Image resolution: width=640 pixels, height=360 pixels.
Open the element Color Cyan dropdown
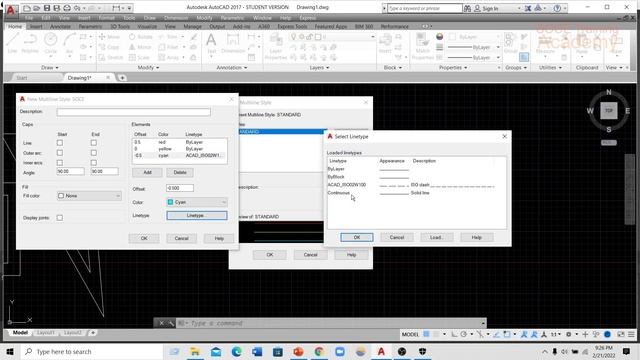(197, 202)
